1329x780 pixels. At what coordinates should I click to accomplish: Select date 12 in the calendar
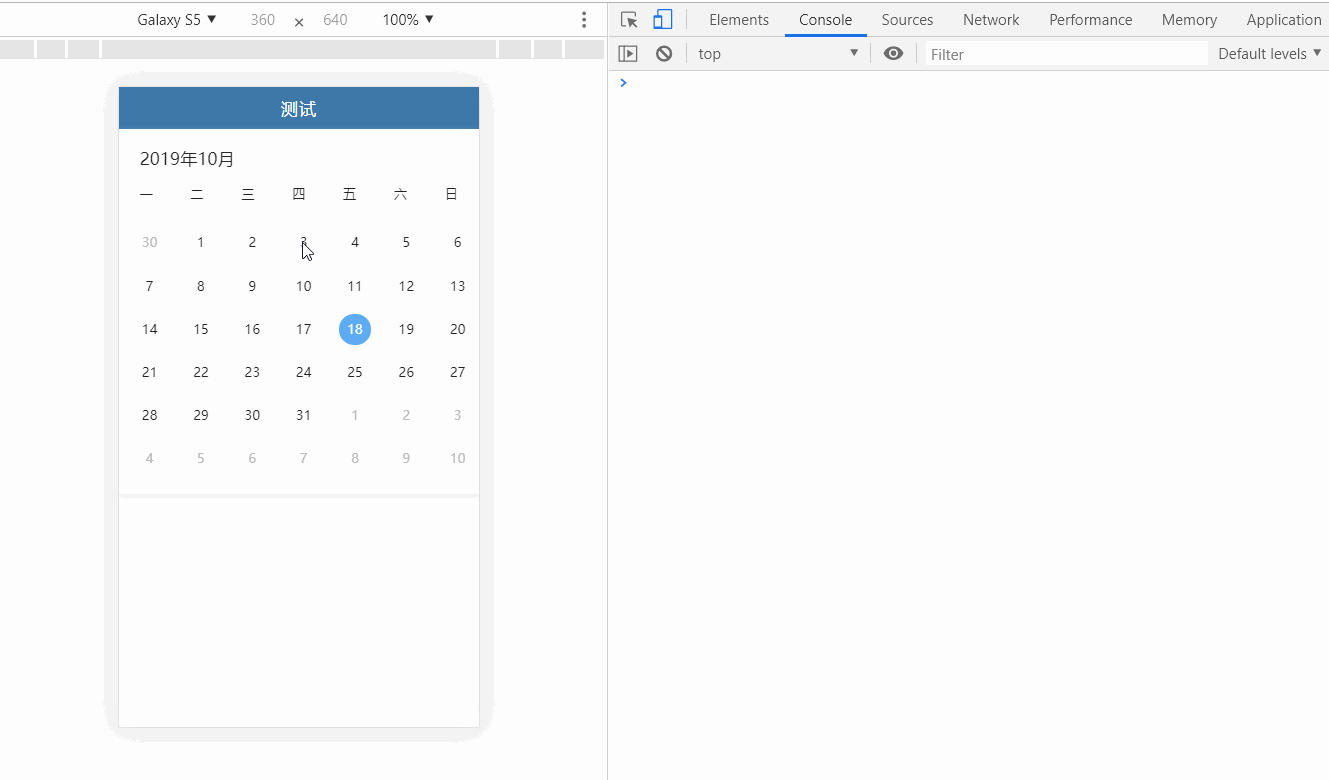406,286
